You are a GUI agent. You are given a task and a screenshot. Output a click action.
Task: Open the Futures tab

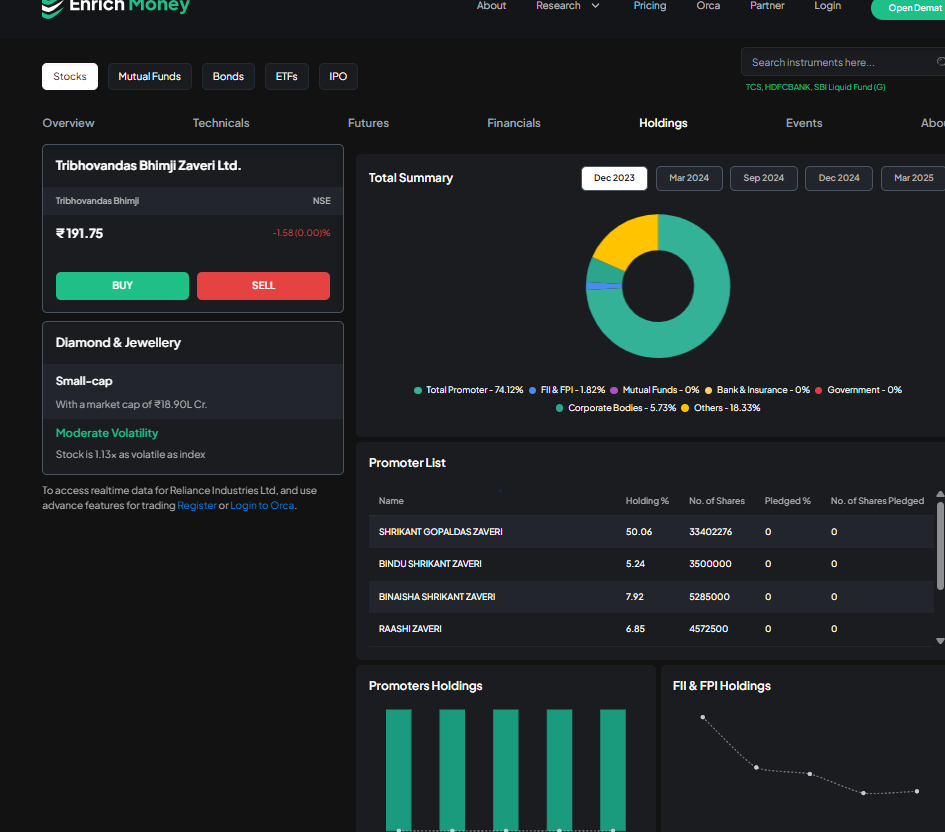click(368, 123)
